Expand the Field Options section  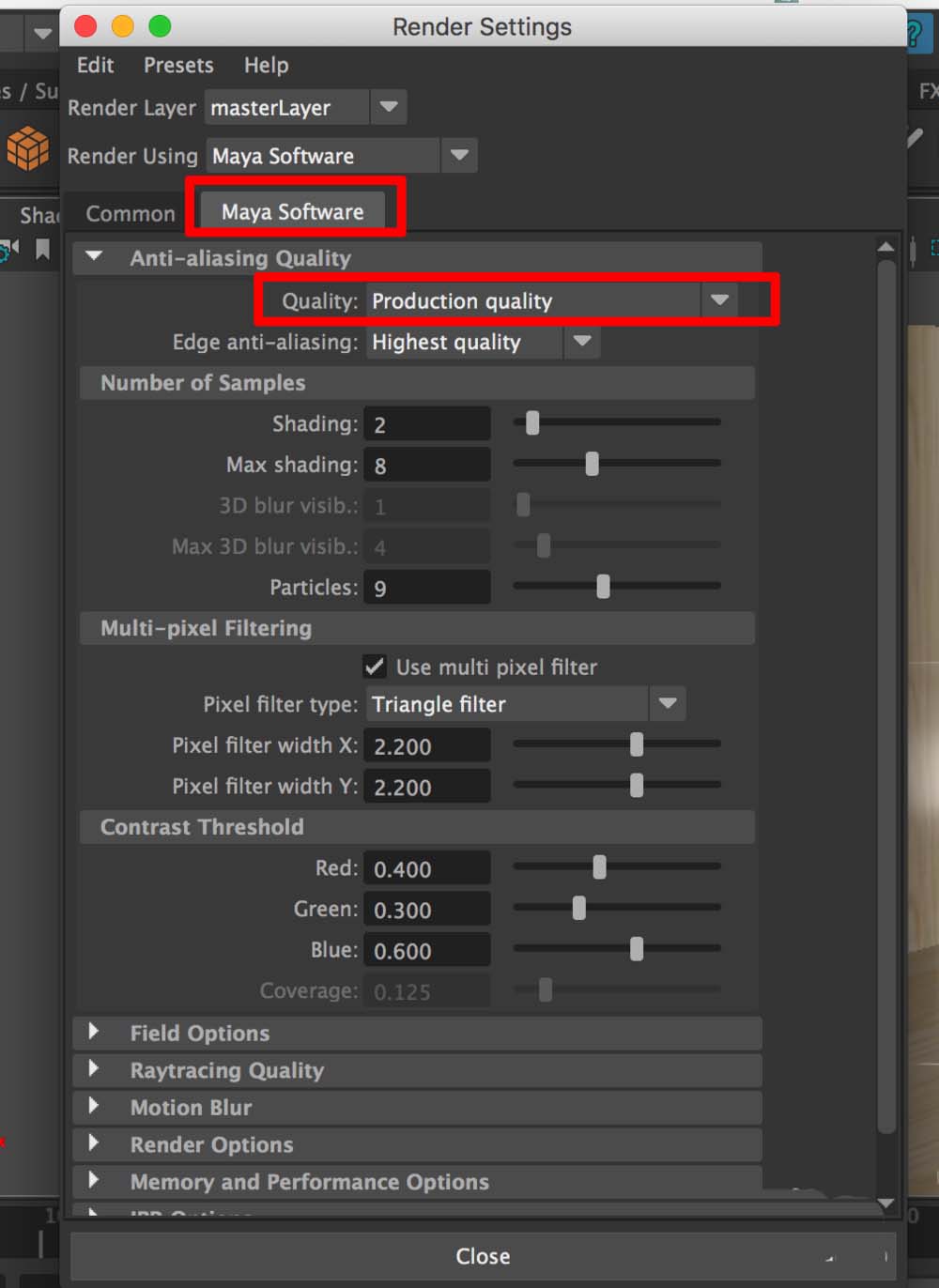click(94, 1032)
